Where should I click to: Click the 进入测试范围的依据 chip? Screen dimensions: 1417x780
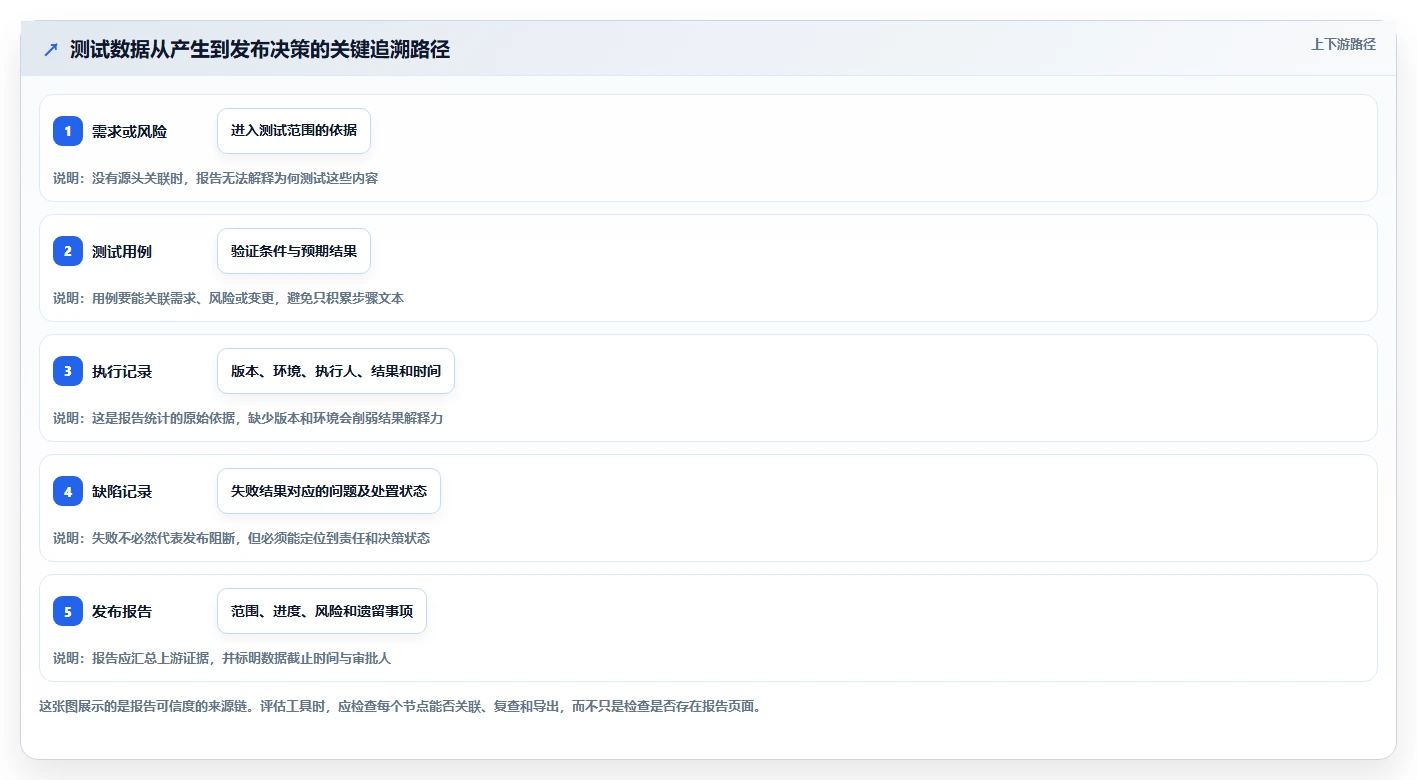294,131
